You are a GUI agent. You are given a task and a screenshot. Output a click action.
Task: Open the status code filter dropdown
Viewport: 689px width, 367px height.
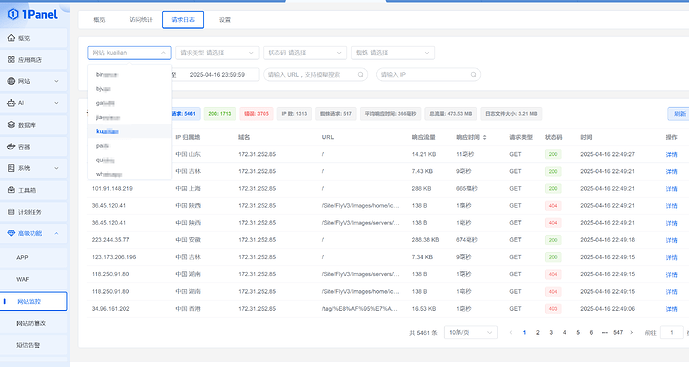pos(305,53)
